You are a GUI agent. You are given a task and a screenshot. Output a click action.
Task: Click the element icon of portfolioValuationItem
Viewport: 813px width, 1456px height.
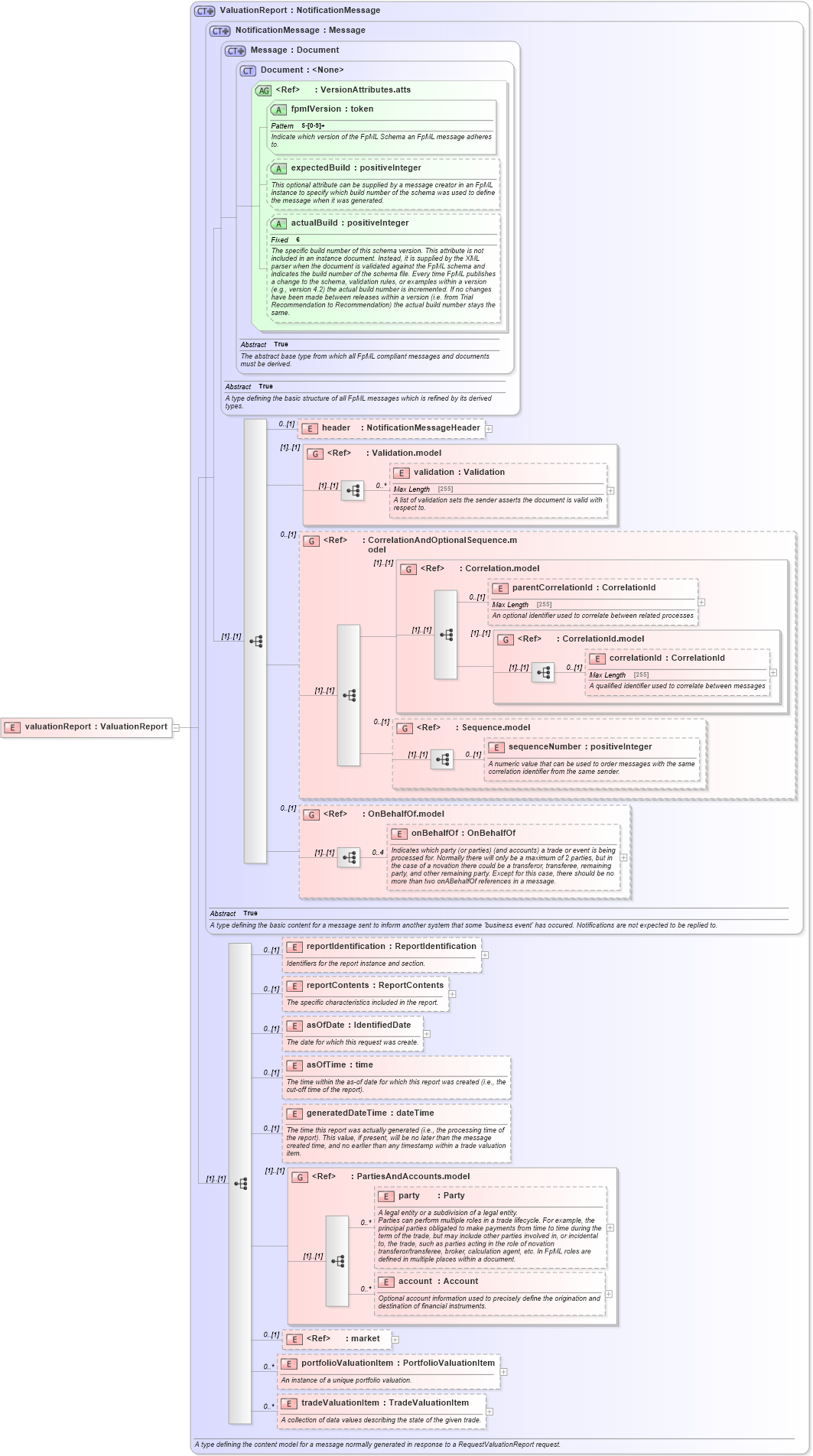[x=289, y=1363]
